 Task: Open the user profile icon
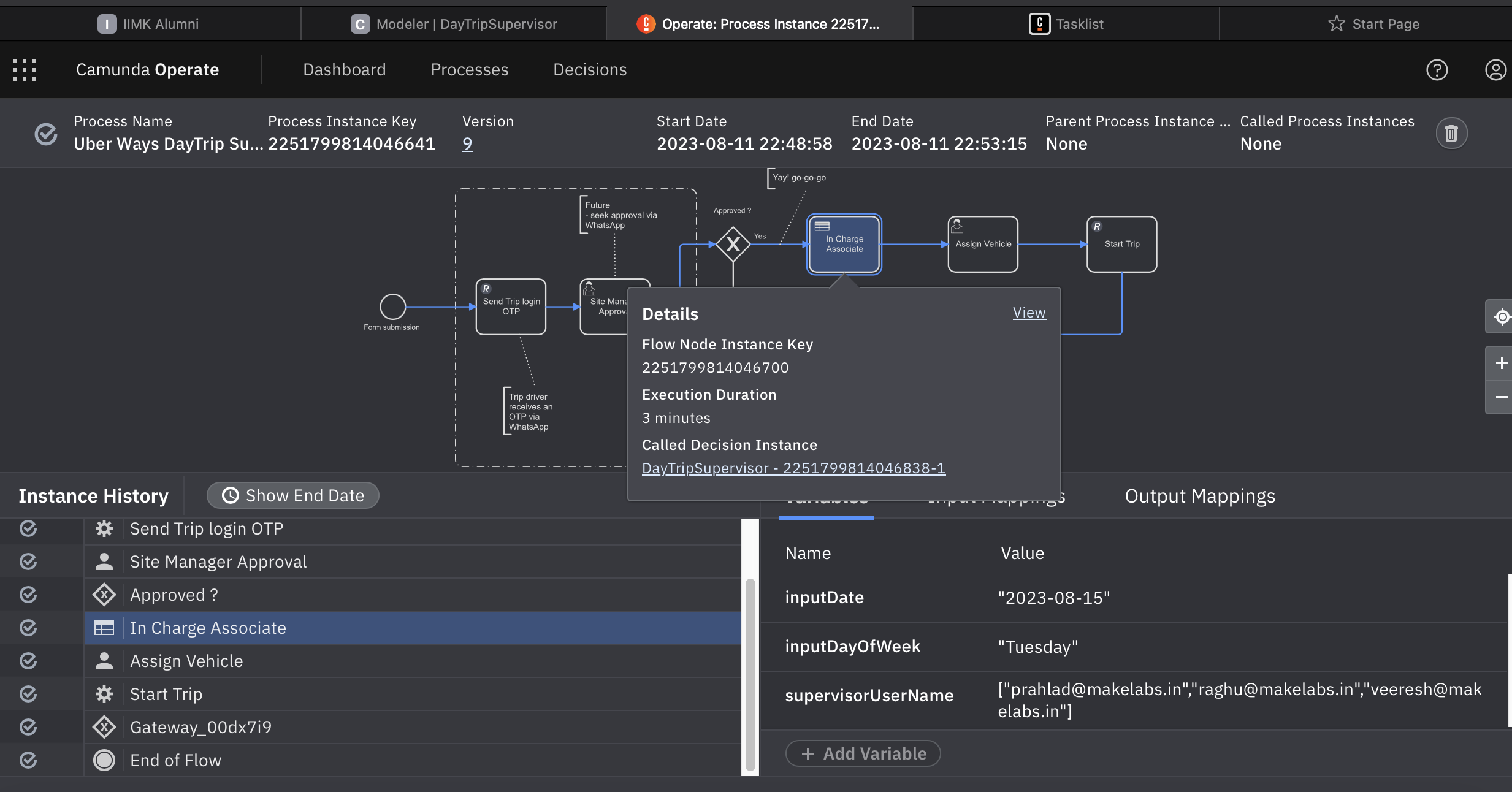(x=1495, y=70)
